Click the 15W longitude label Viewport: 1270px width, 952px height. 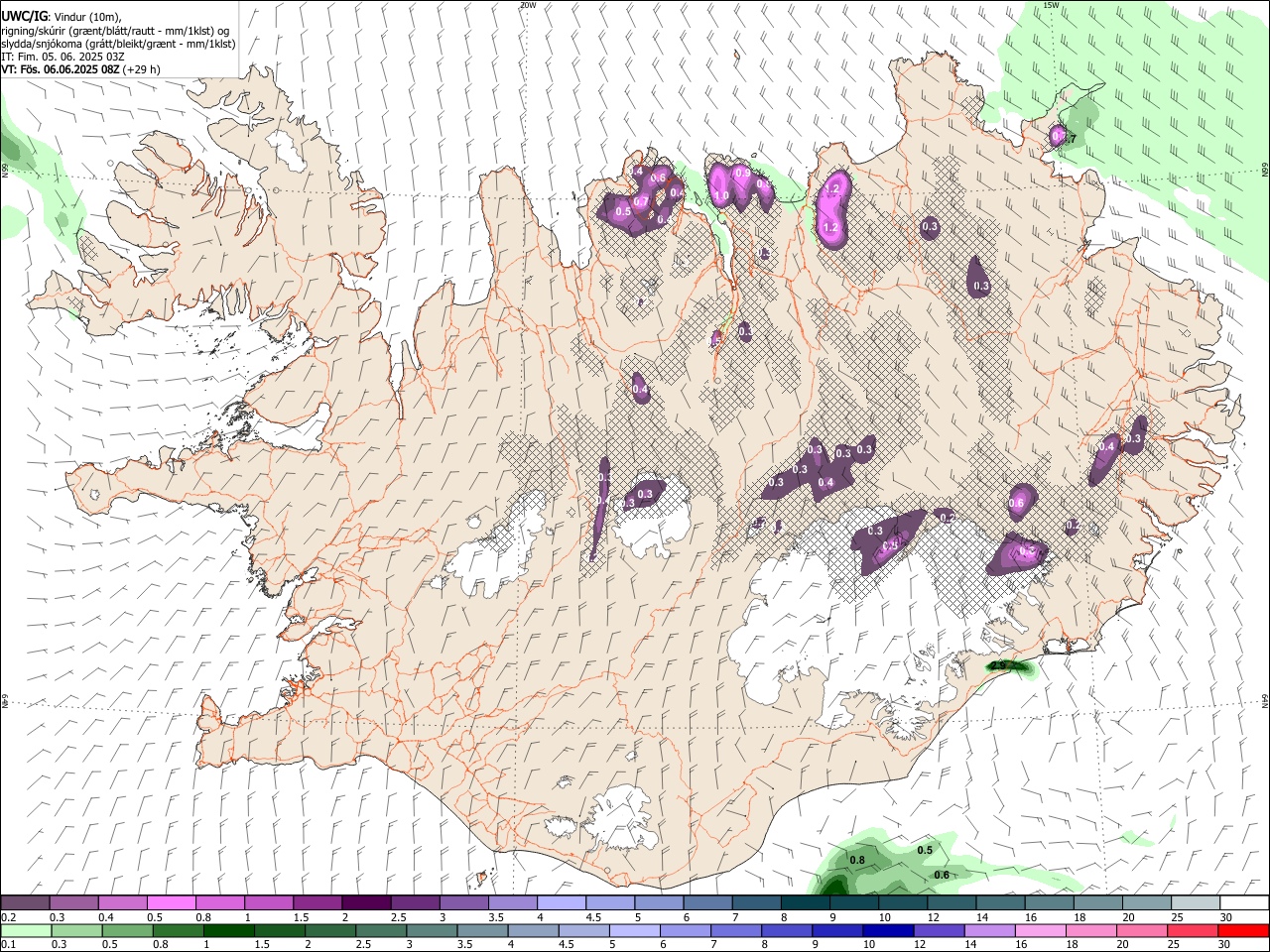coord(1051,5)
